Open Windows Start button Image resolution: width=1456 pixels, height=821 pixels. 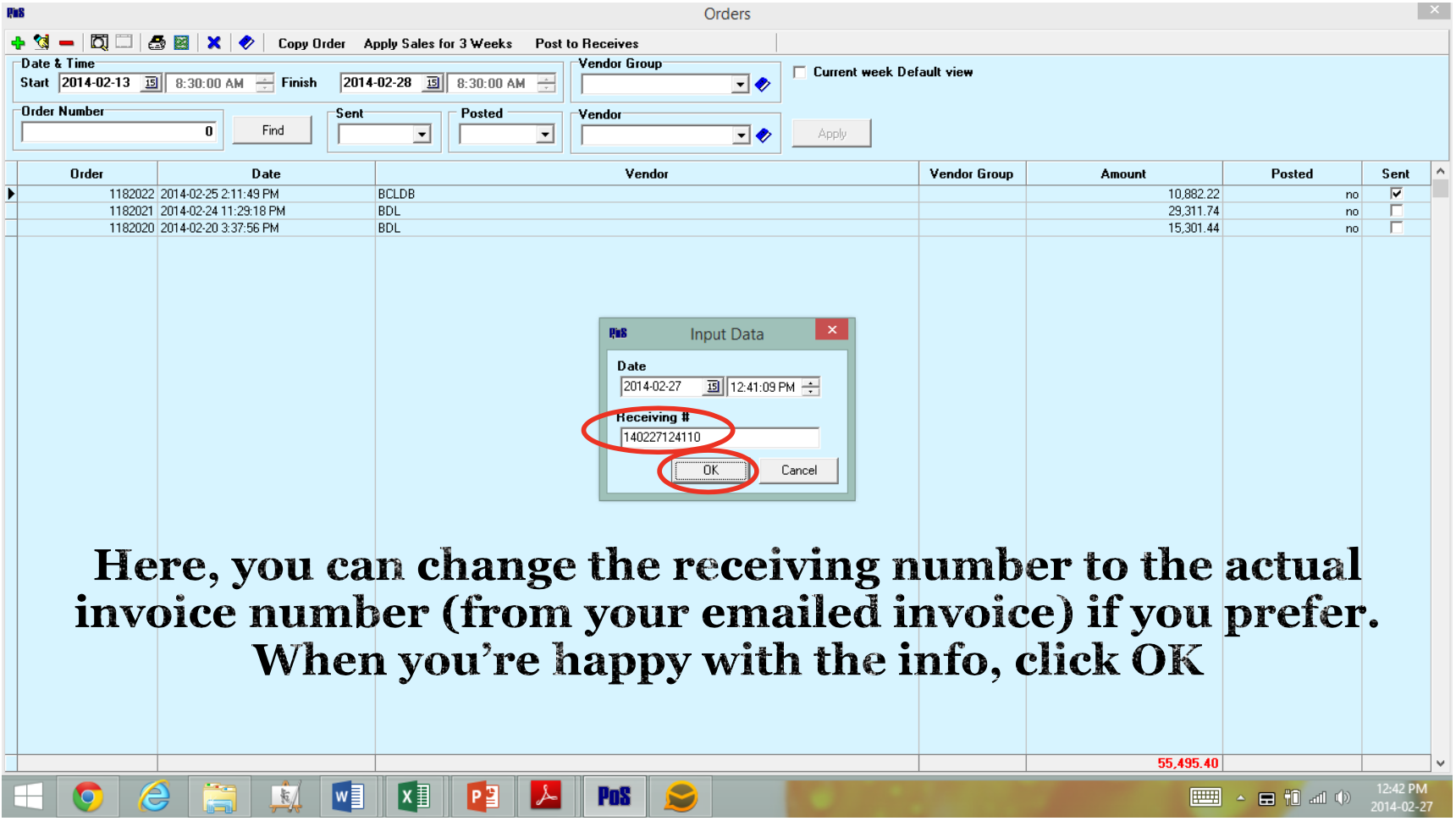tap(28, 797)
